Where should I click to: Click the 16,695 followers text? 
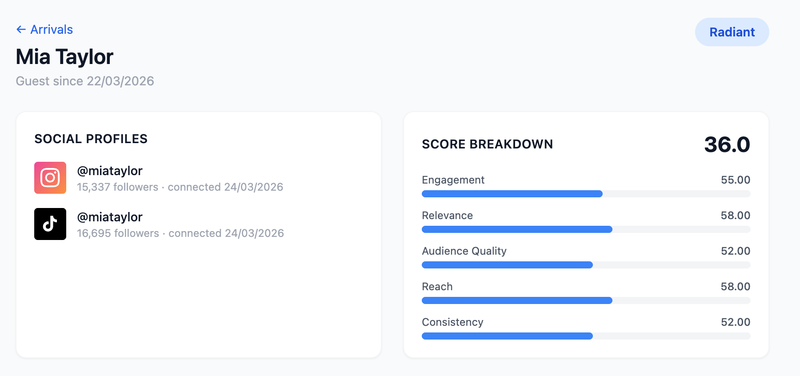click(x=118, y=234)
